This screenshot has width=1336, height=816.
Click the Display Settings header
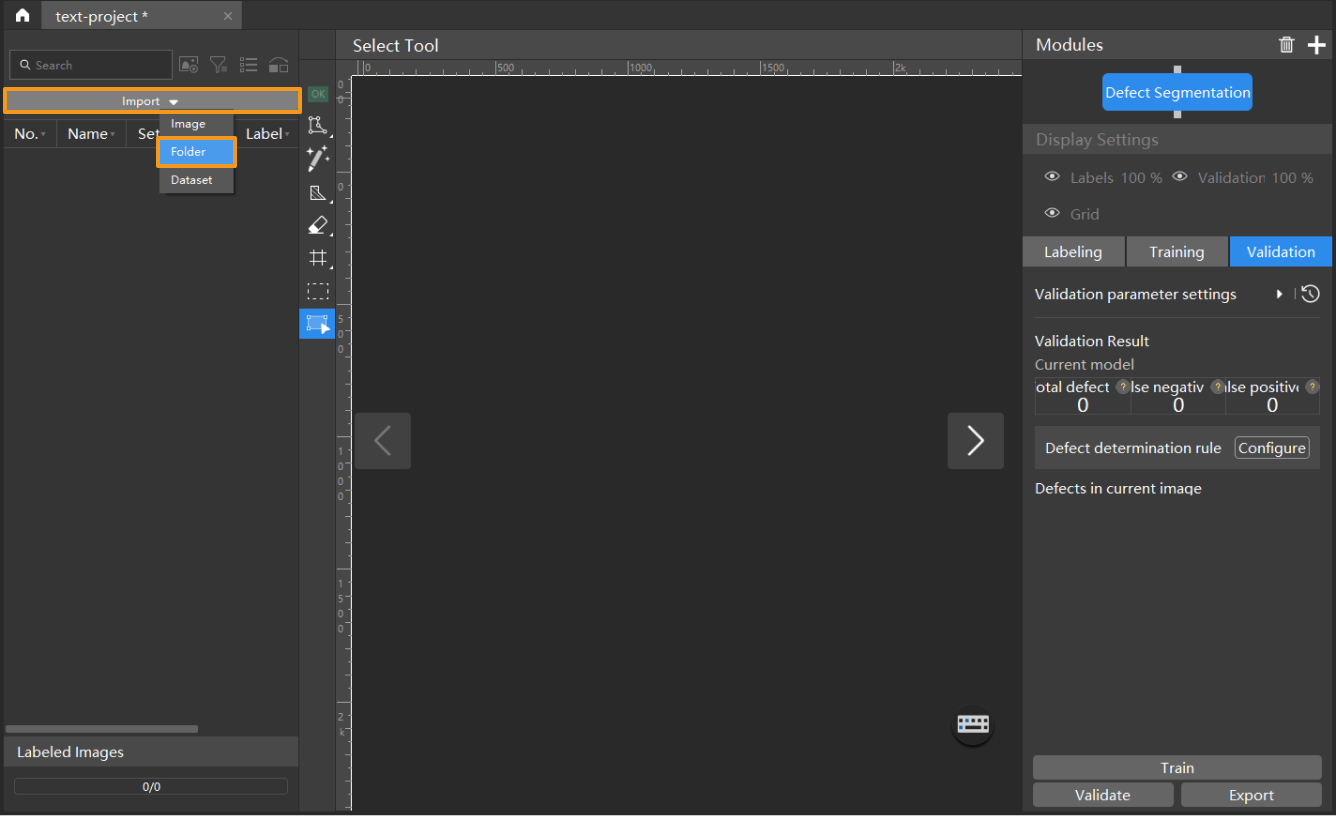[x=1177, y=140]
